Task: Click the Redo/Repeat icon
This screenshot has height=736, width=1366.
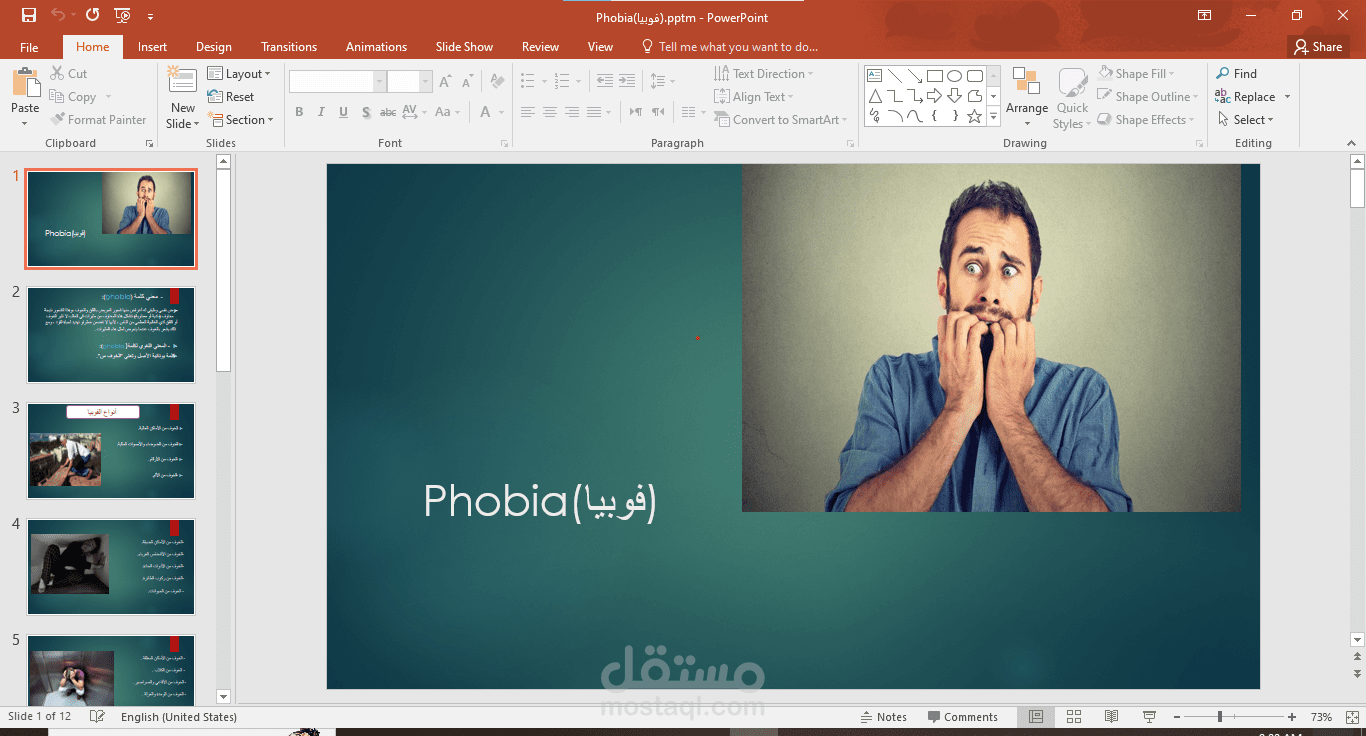Action: 92,15
